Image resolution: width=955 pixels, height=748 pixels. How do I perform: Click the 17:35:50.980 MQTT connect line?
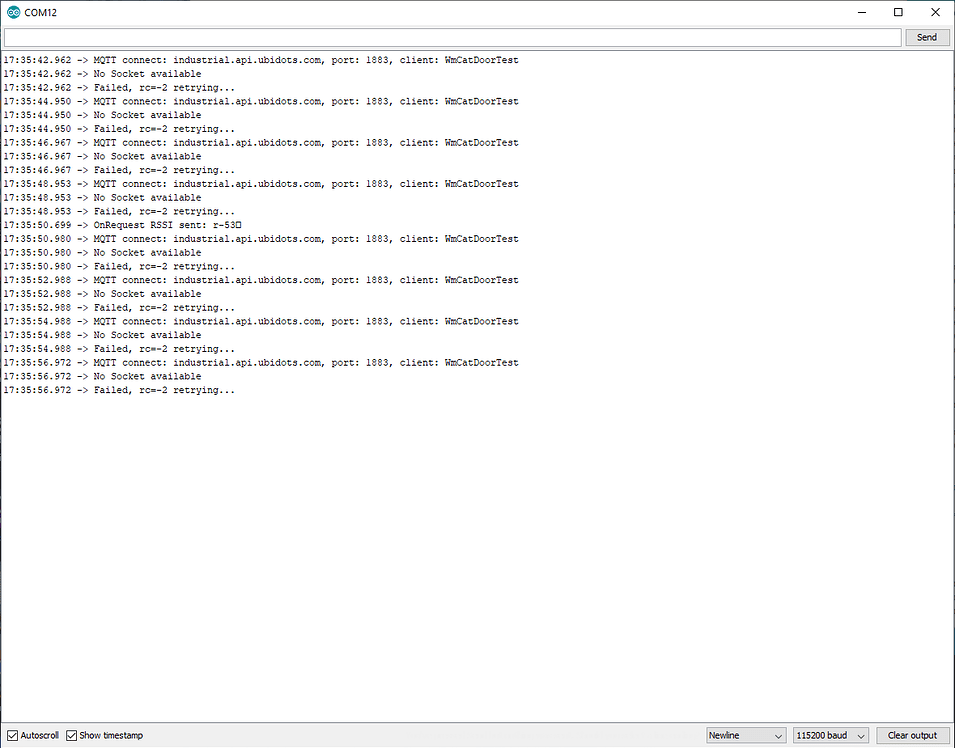(x=261, y=239)
